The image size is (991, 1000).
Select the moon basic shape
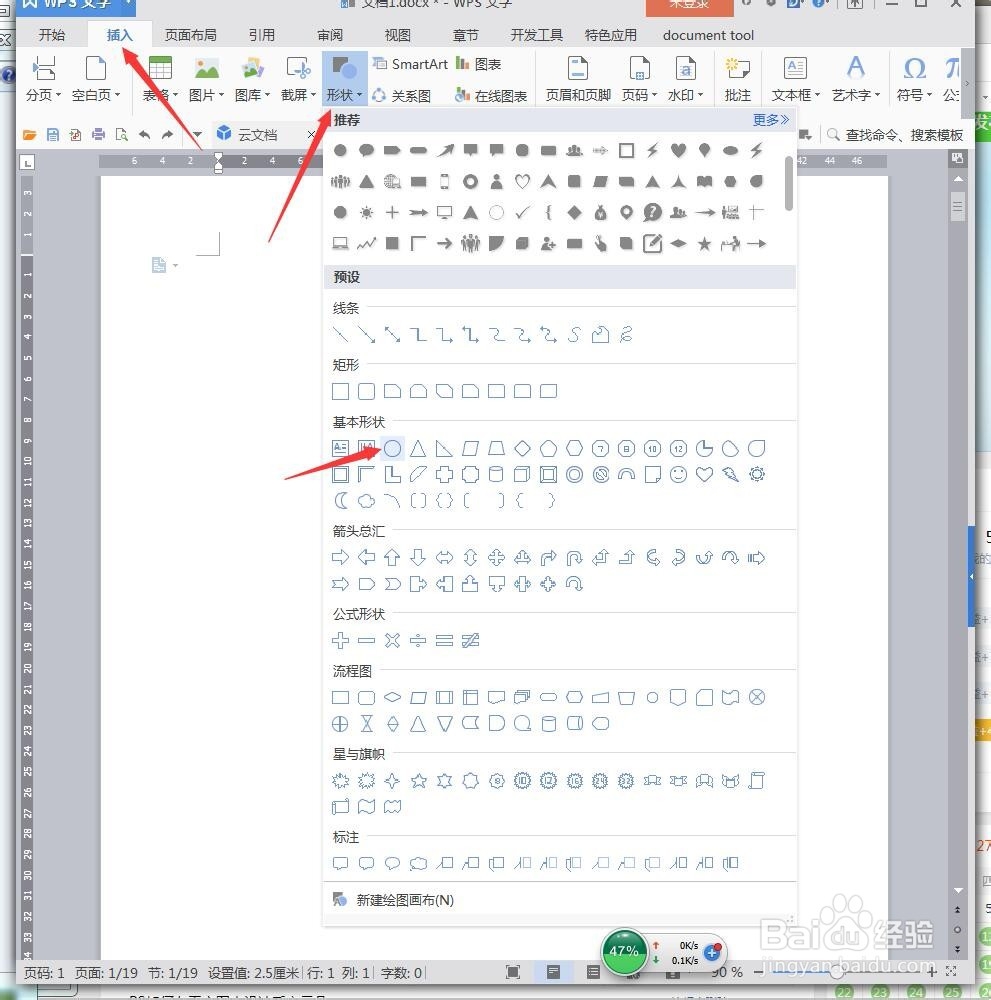[341, 501]
